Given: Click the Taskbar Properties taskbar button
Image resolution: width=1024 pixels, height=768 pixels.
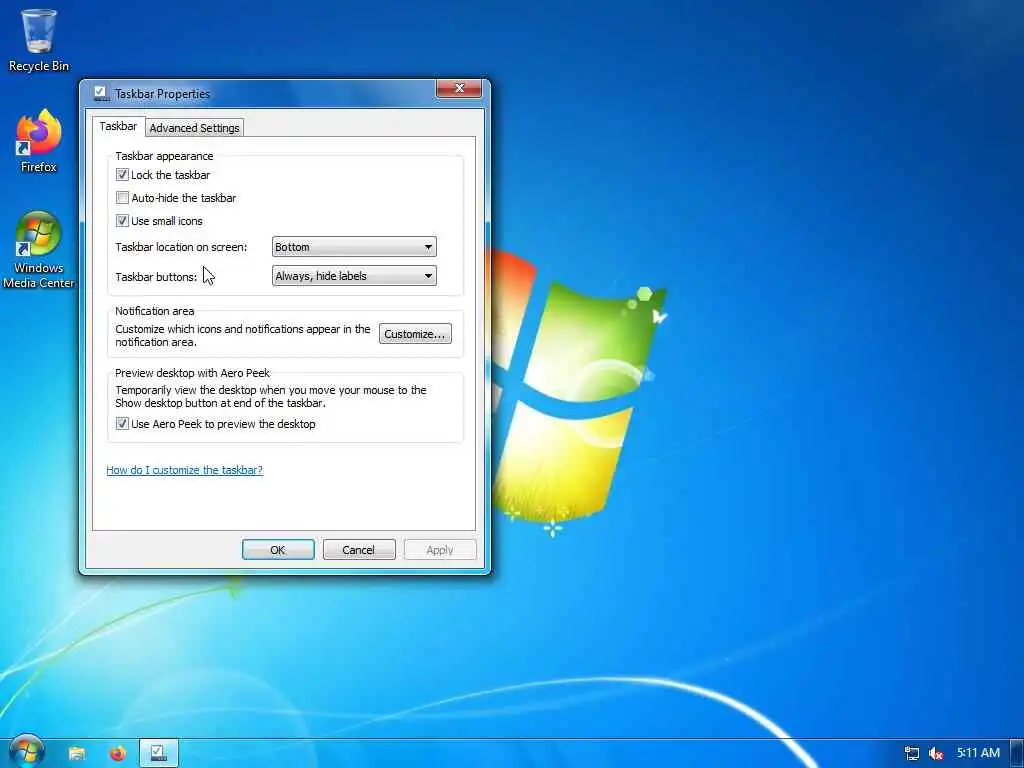Looking at the screenshot, I should coord(159,754).
